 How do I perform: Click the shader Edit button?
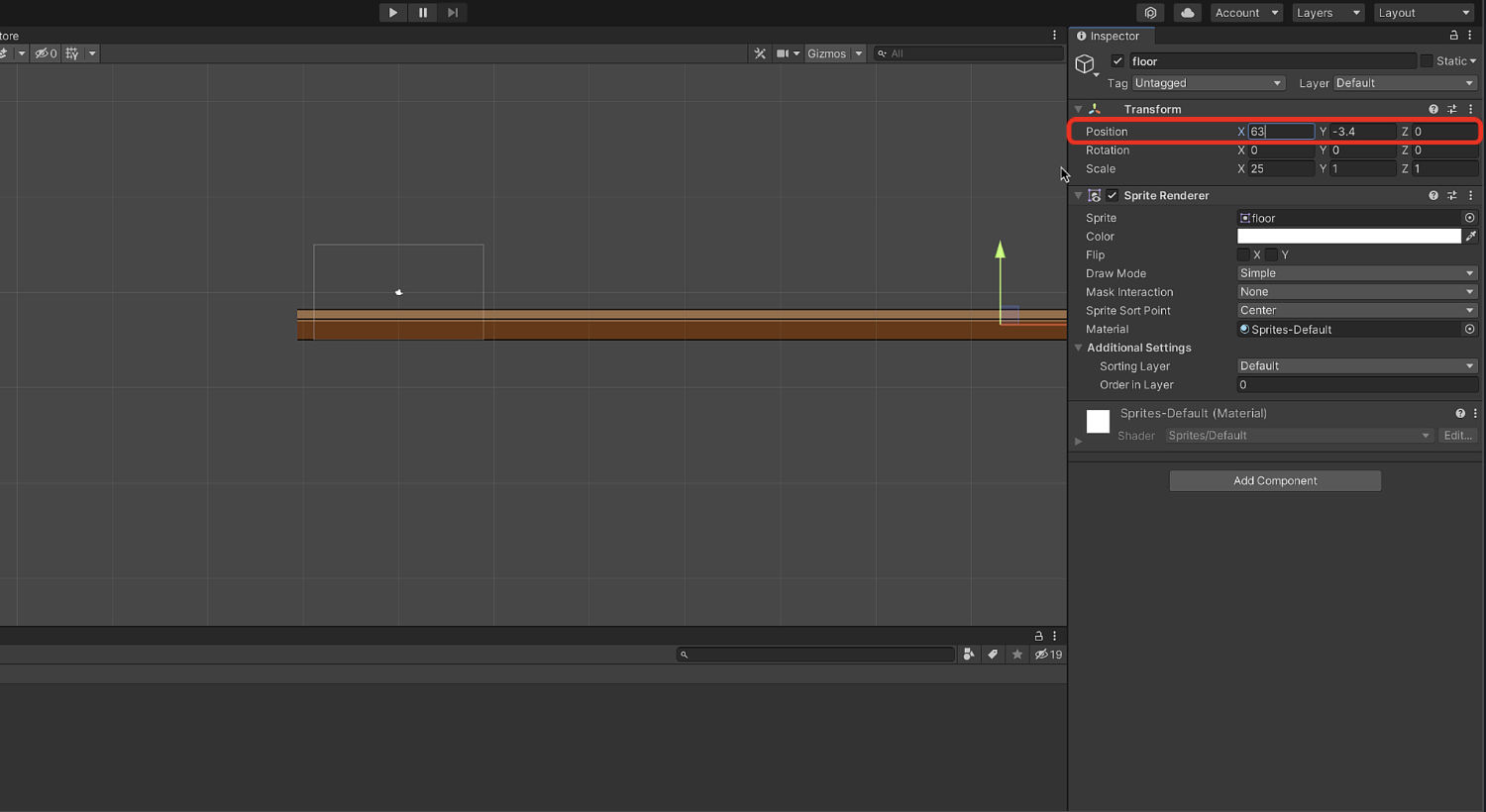[x=1457, y=436]
